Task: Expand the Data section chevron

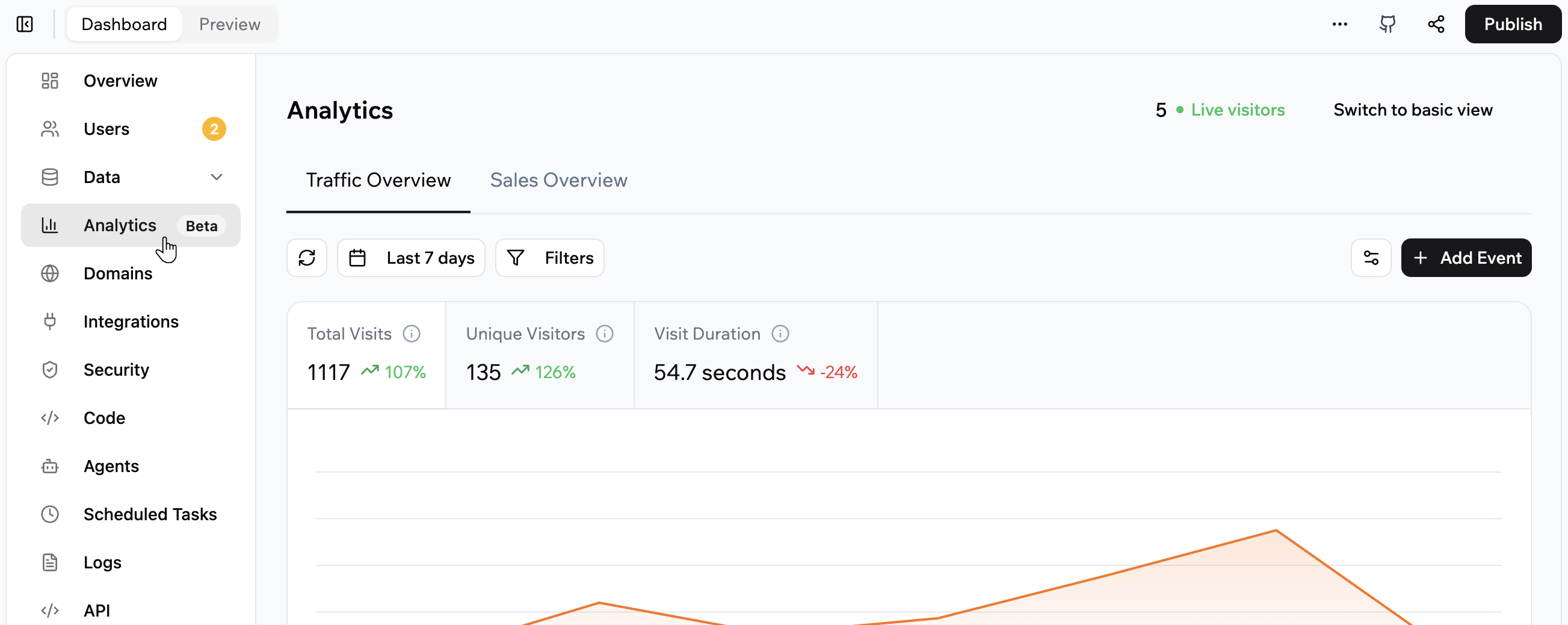Action: point(217,176)
